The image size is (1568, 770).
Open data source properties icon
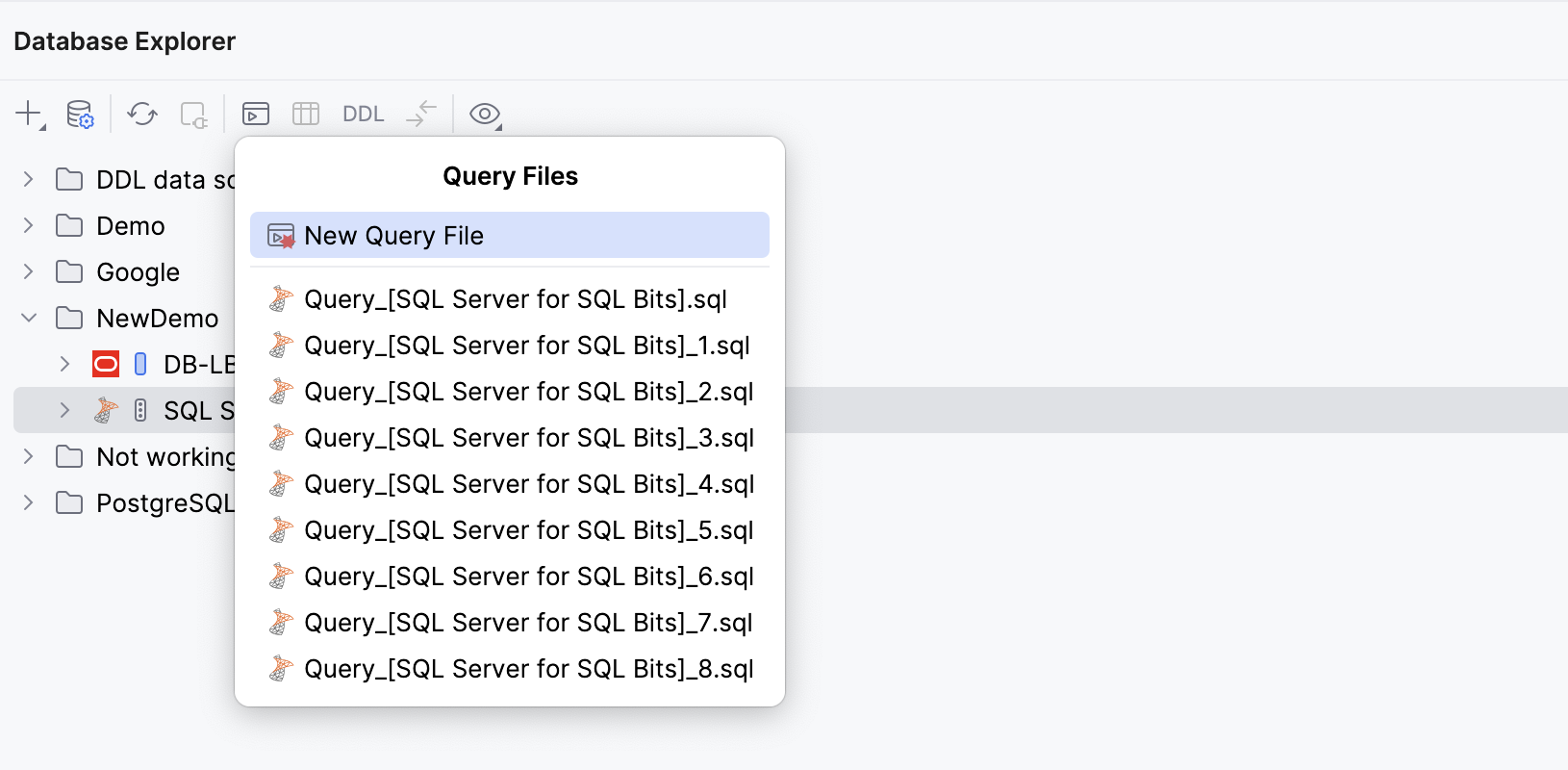80,115
